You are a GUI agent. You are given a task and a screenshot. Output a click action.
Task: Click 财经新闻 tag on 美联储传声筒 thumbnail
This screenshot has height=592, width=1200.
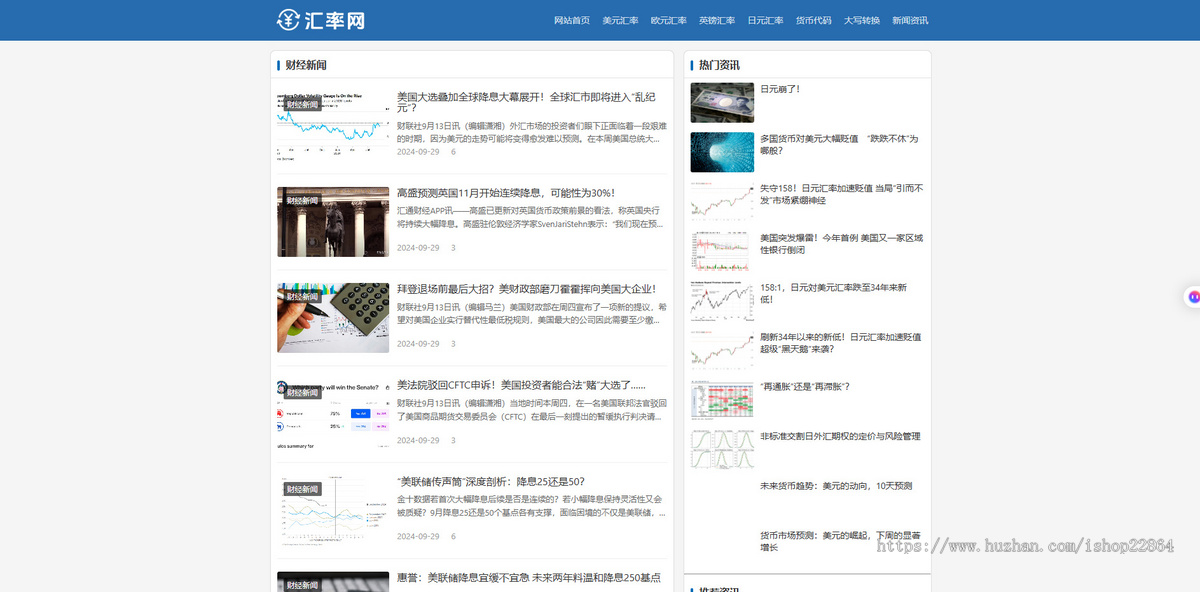point(302,489)
